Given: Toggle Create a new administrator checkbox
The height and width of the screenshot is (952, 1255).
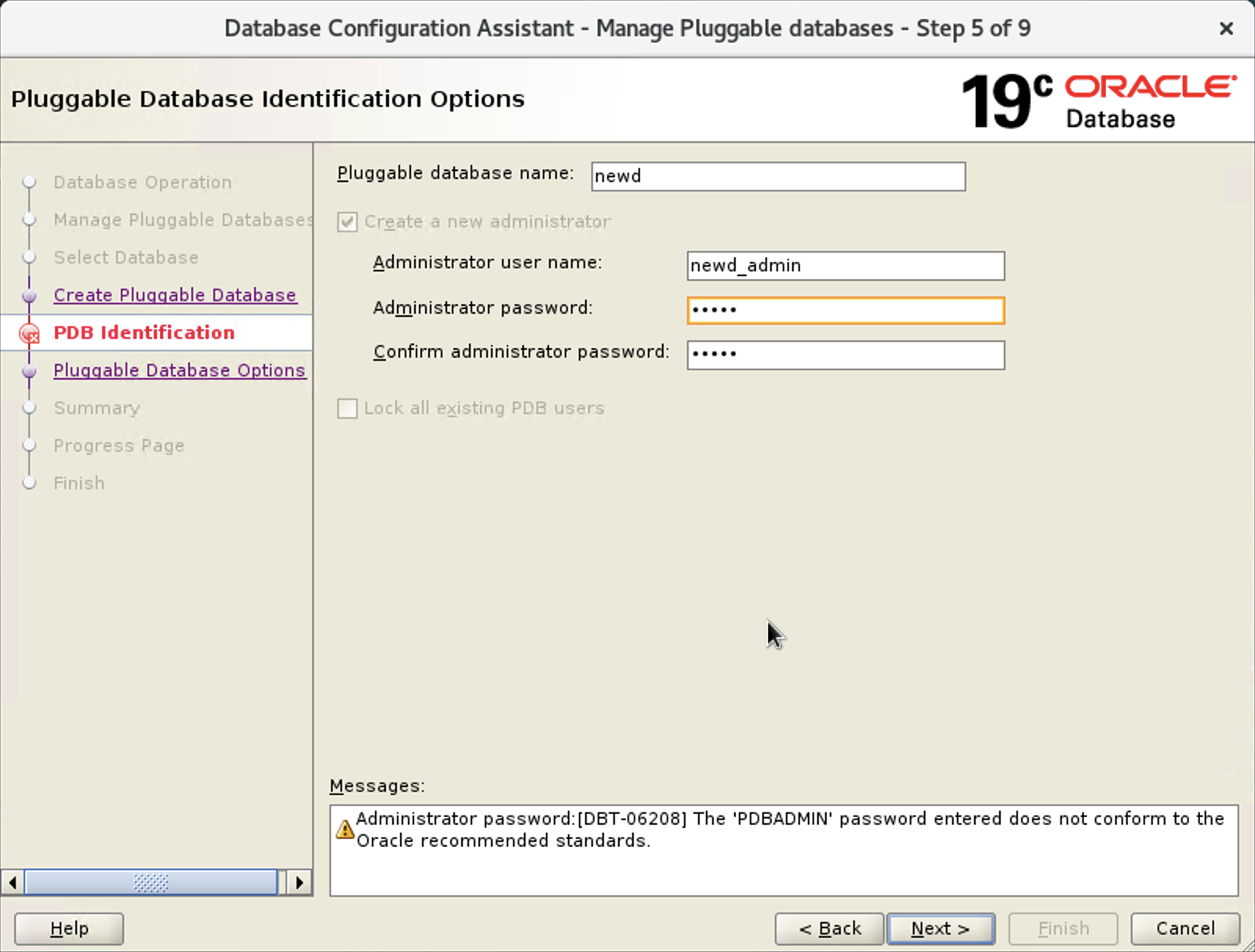Looking at the screenshot, I should pos(347,222).
